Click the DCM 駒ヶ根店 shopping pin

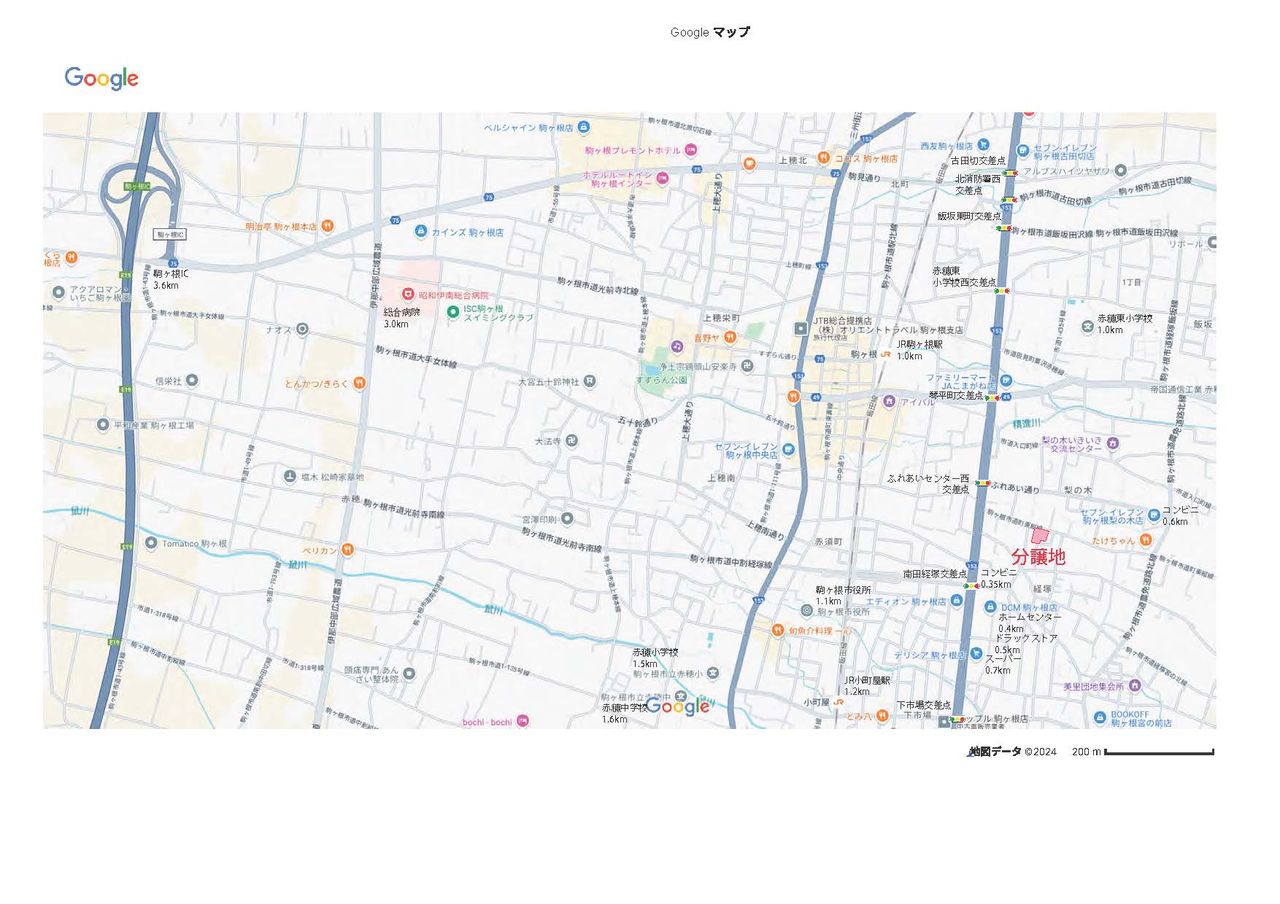pos(990,608)
